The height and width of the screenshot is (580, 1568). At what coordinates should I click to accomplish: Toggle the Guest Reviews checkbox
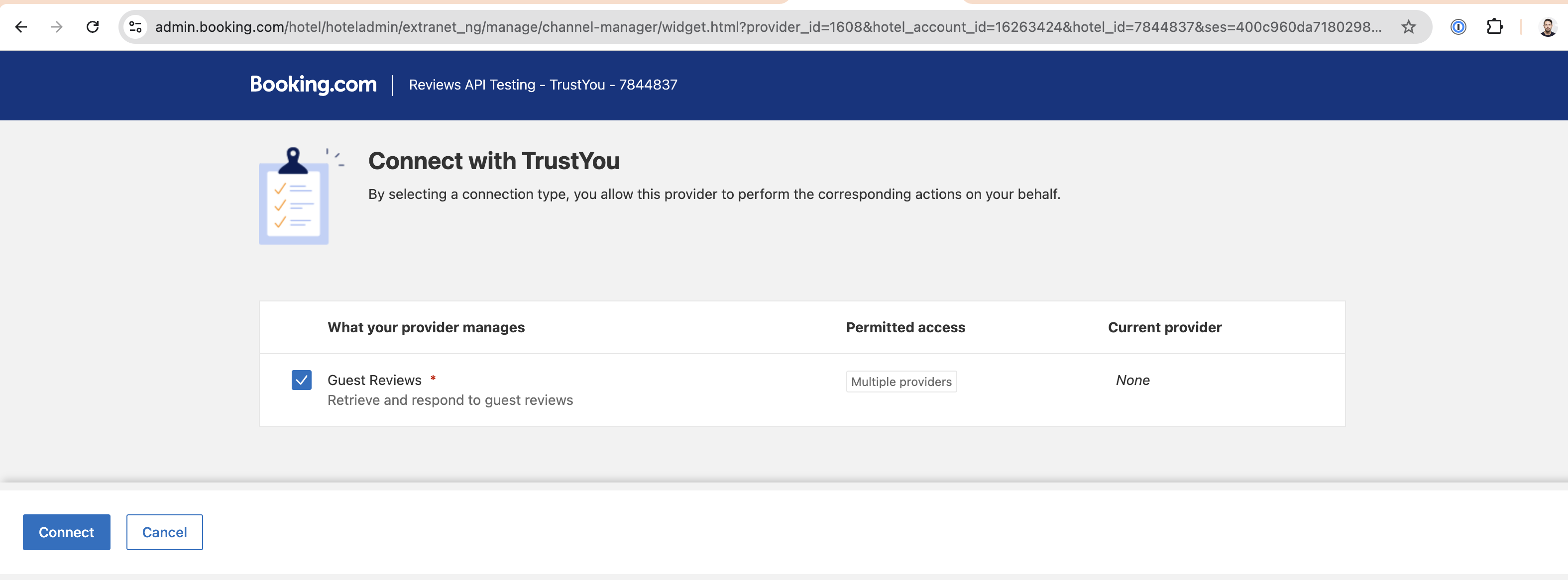[301, 380]
